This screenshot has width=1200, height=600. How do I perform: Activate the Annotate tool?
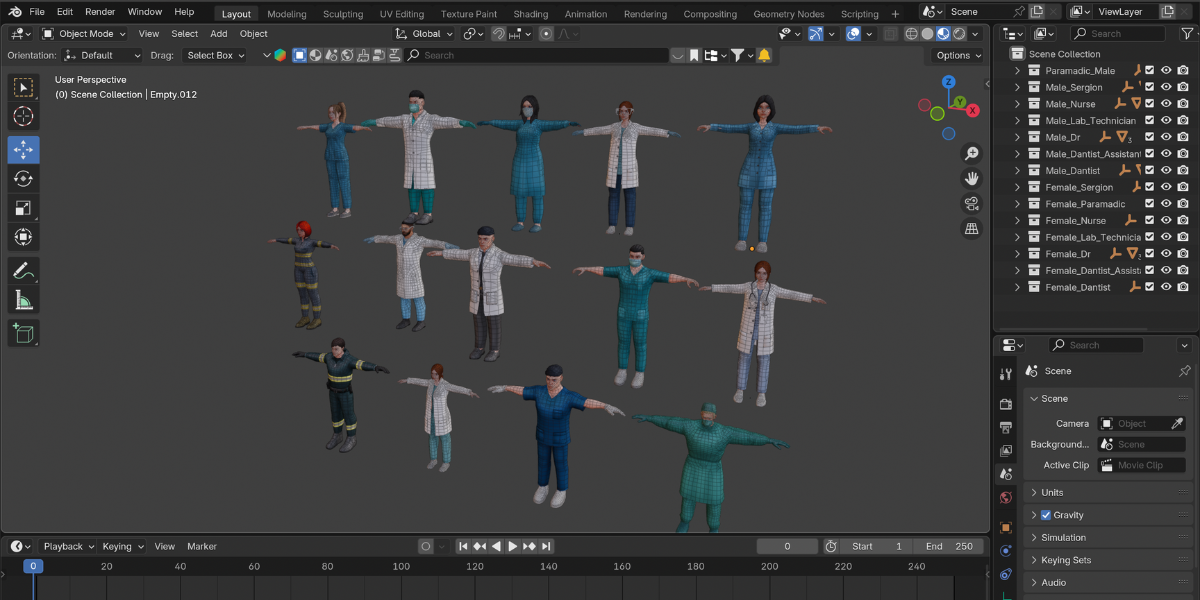pyautogui.click(x=23, y=270)
